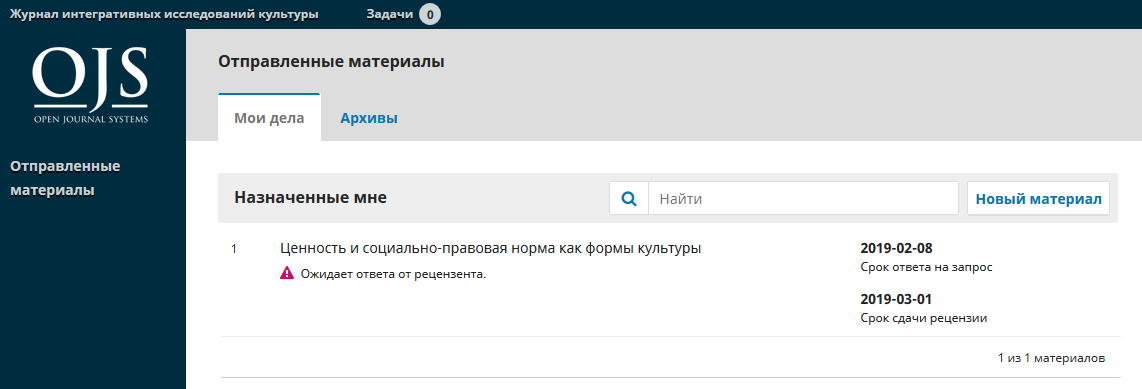1142x389 pixels.
Task: Click the Найти search input field
Action: (803, 198)
